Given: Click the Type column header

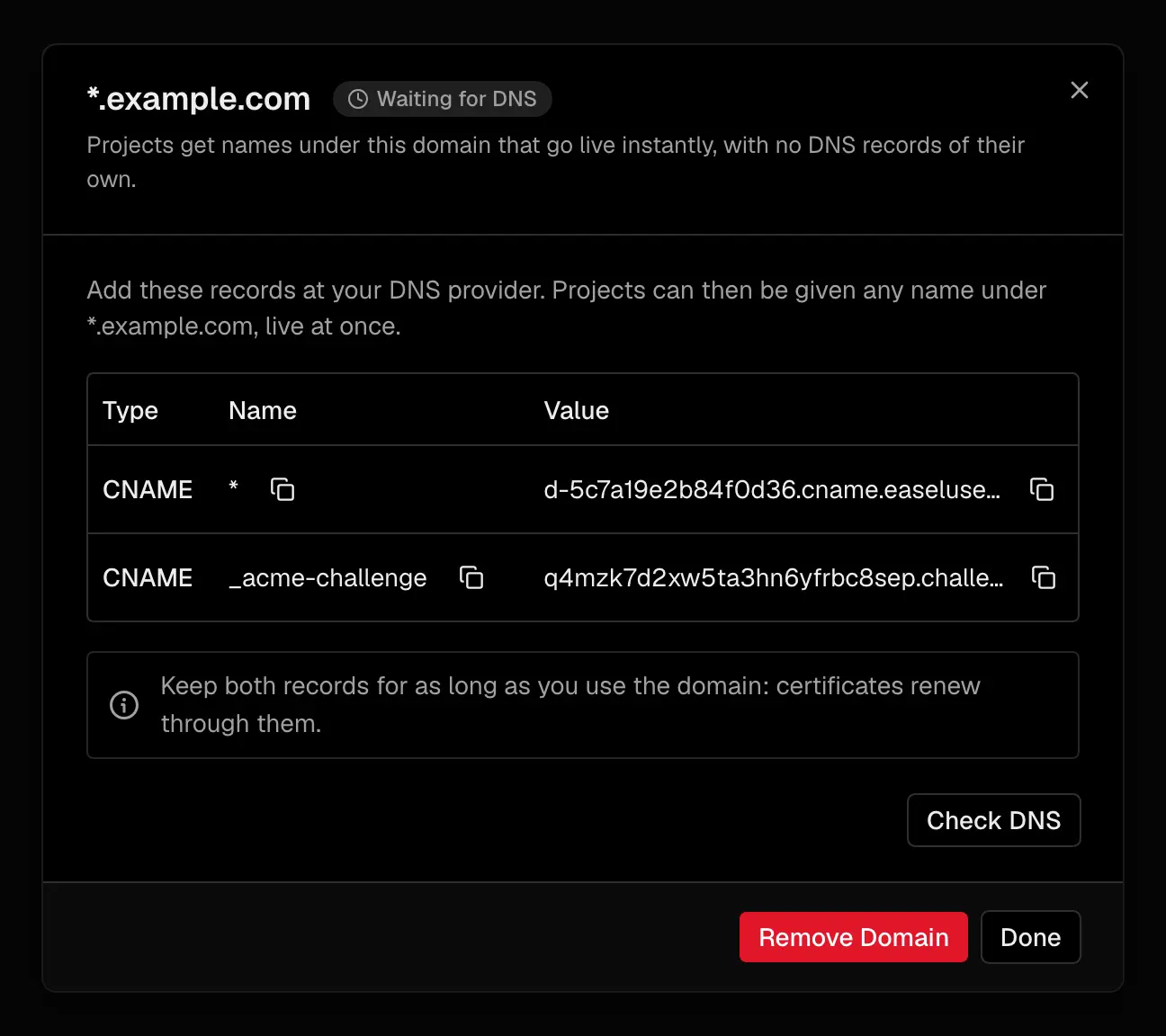Looking at the screenshot, I should (x=130, y=410).
